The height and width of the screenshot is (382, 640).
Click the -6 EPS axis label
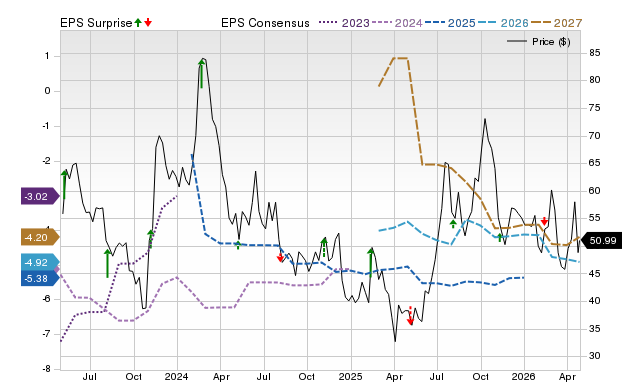click(x=46, y=299)
